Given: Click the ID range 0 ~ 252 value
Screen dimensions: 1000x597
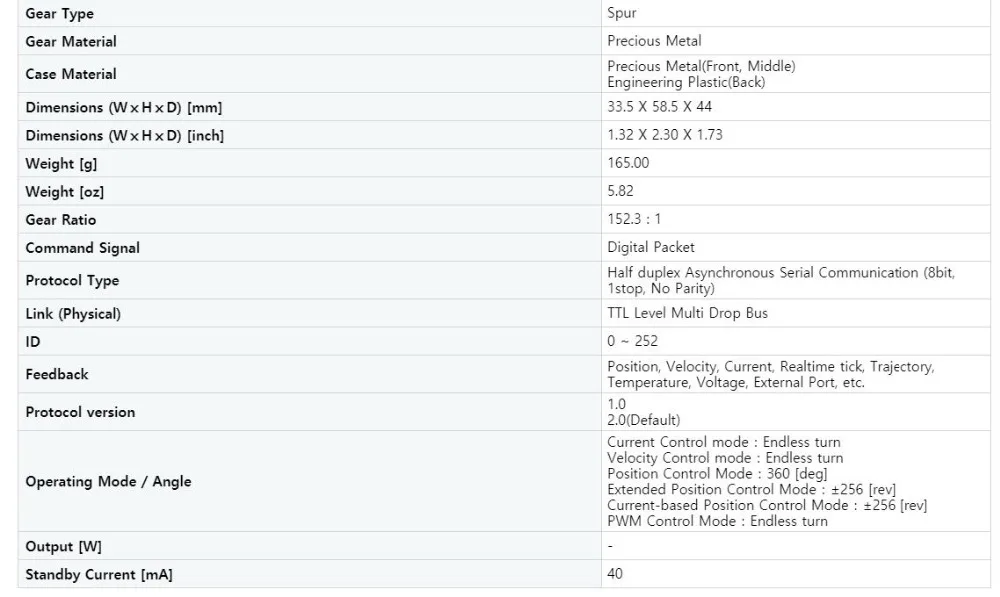Looking at the screenshot, I should [632, 341].
